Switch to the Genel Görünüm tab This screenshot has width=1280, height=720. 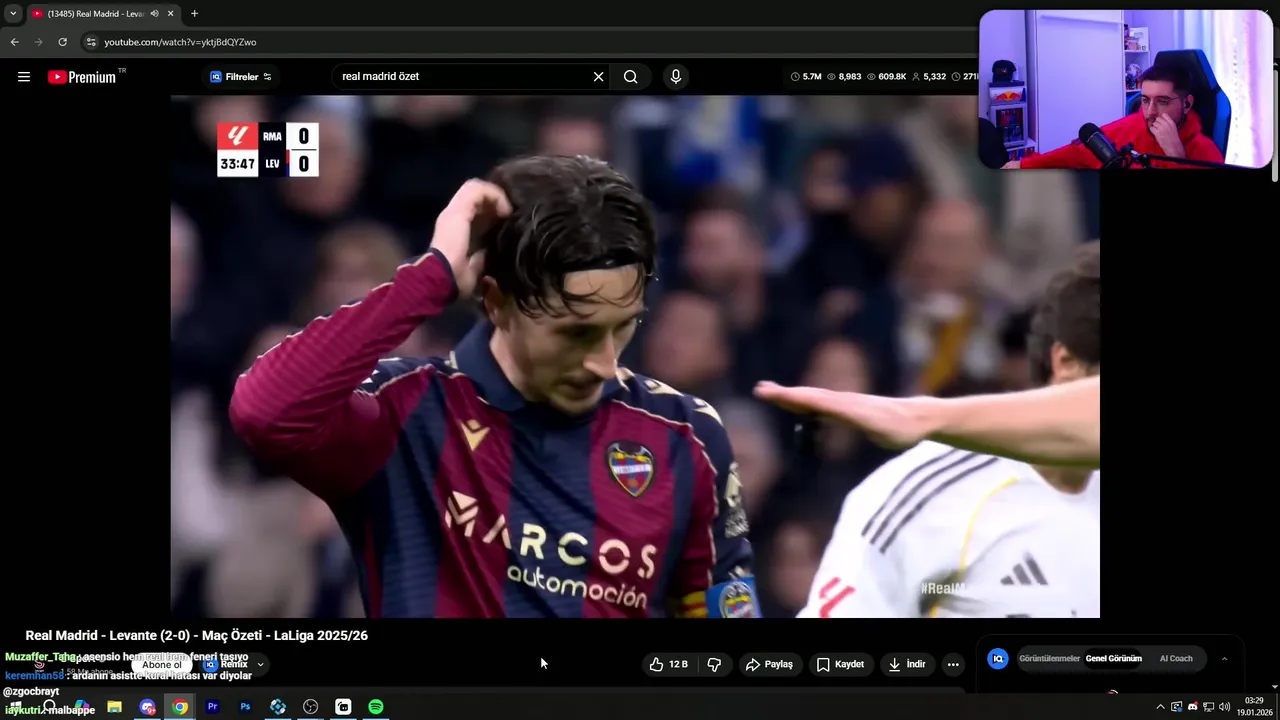(1113, 659)
